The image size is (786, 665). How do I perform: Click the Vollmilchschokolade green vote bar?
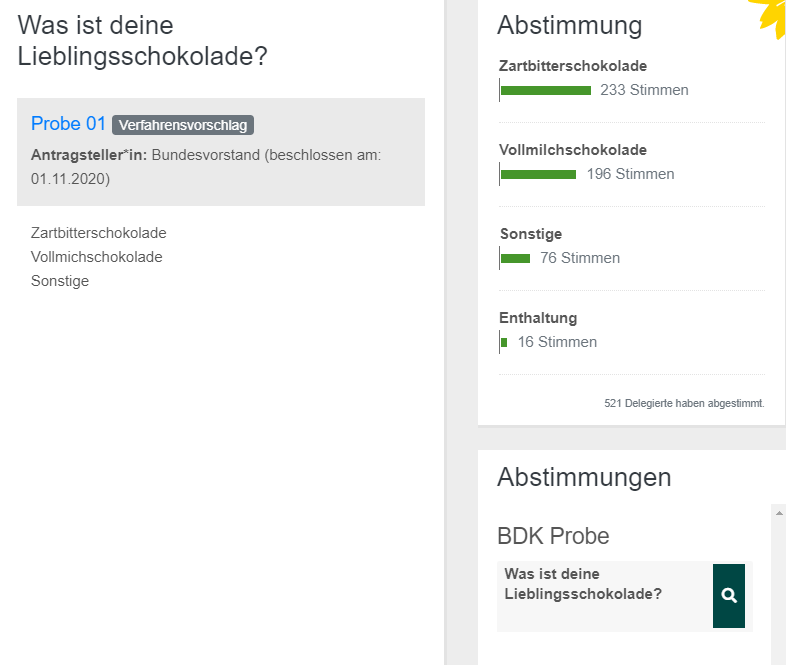pos(538,174)
